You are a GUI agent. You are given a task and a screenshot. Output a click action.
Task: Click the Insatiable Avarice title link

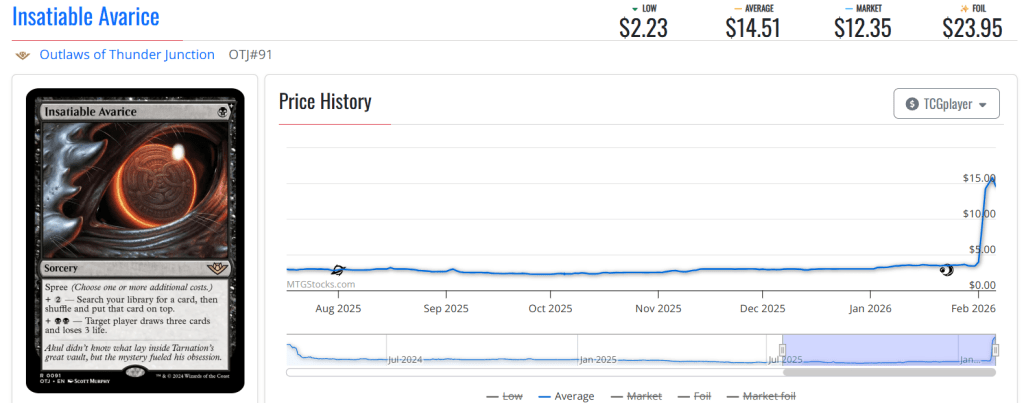click(85, 17)
